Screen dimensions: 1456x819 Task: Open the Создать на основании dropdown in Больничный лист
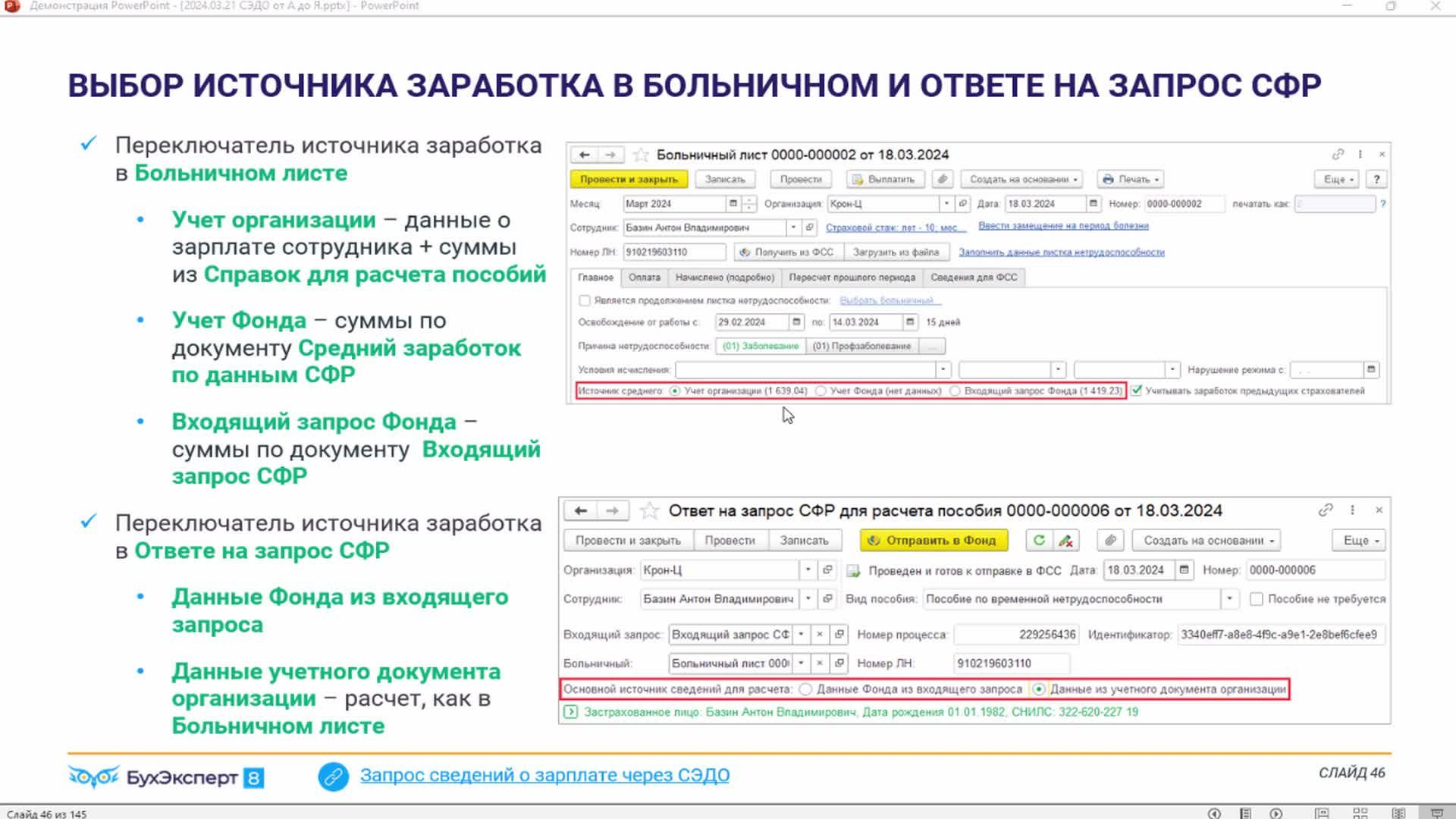click(1023, 179)
